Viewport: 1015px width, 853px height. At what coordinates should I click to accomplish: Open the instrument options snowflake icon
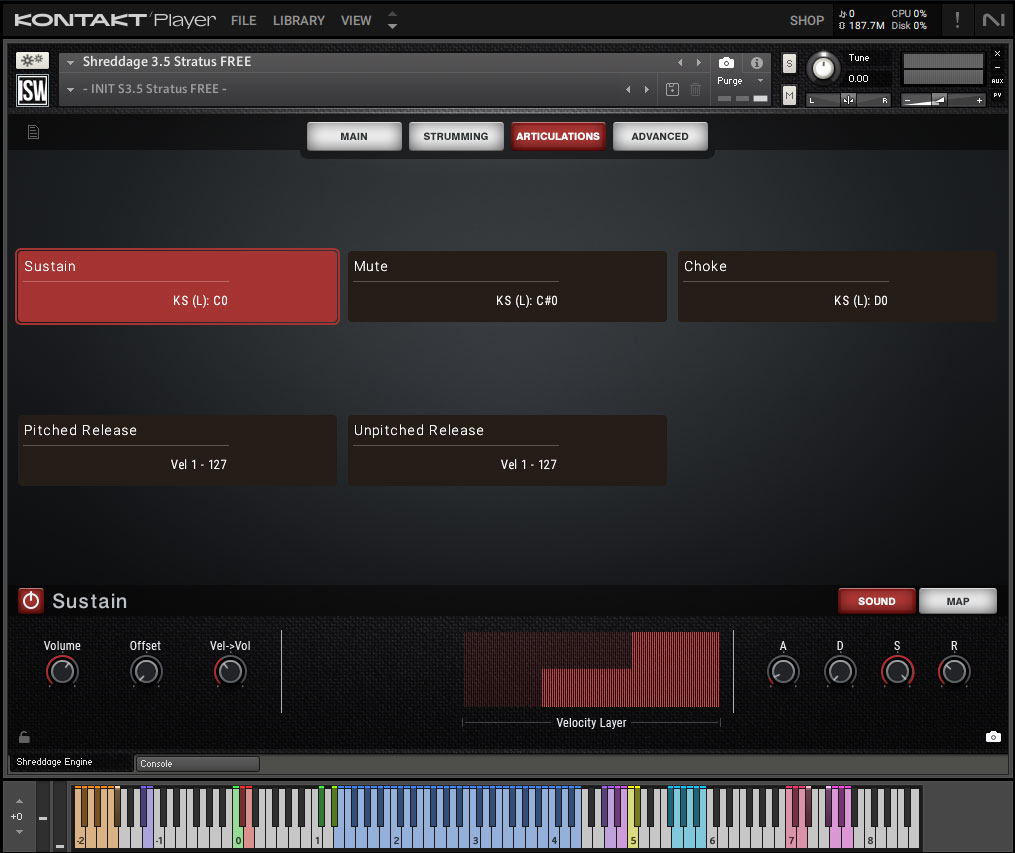[x=32, y=60]
